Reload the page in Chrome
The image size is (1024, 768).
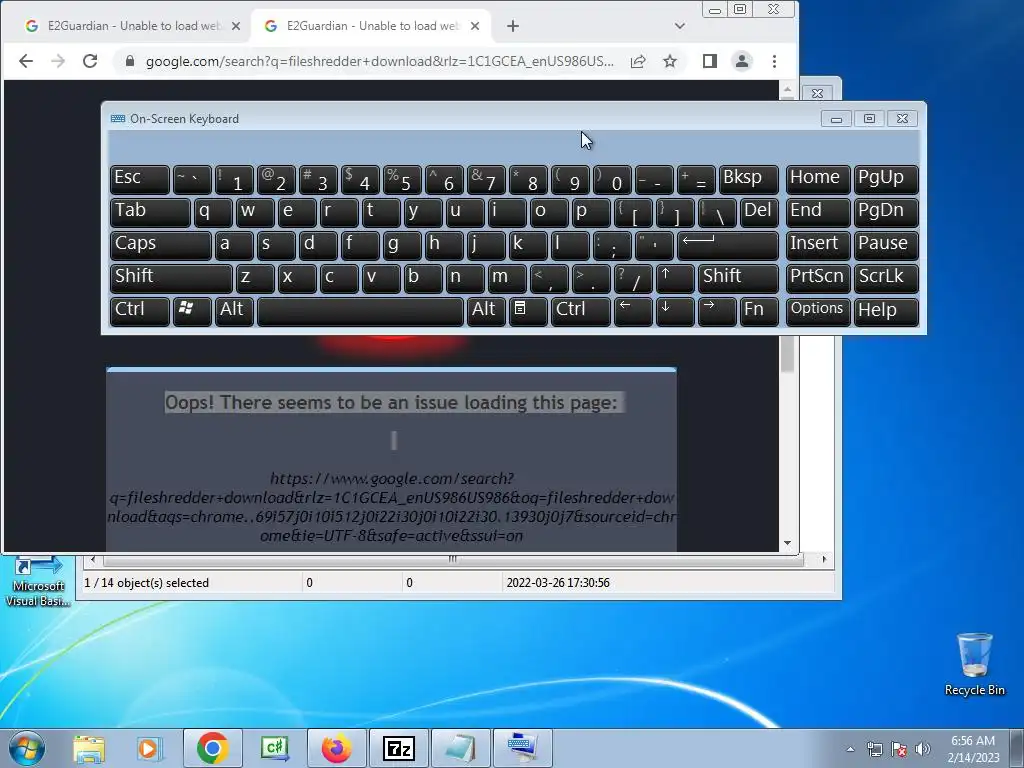(90, 61)
